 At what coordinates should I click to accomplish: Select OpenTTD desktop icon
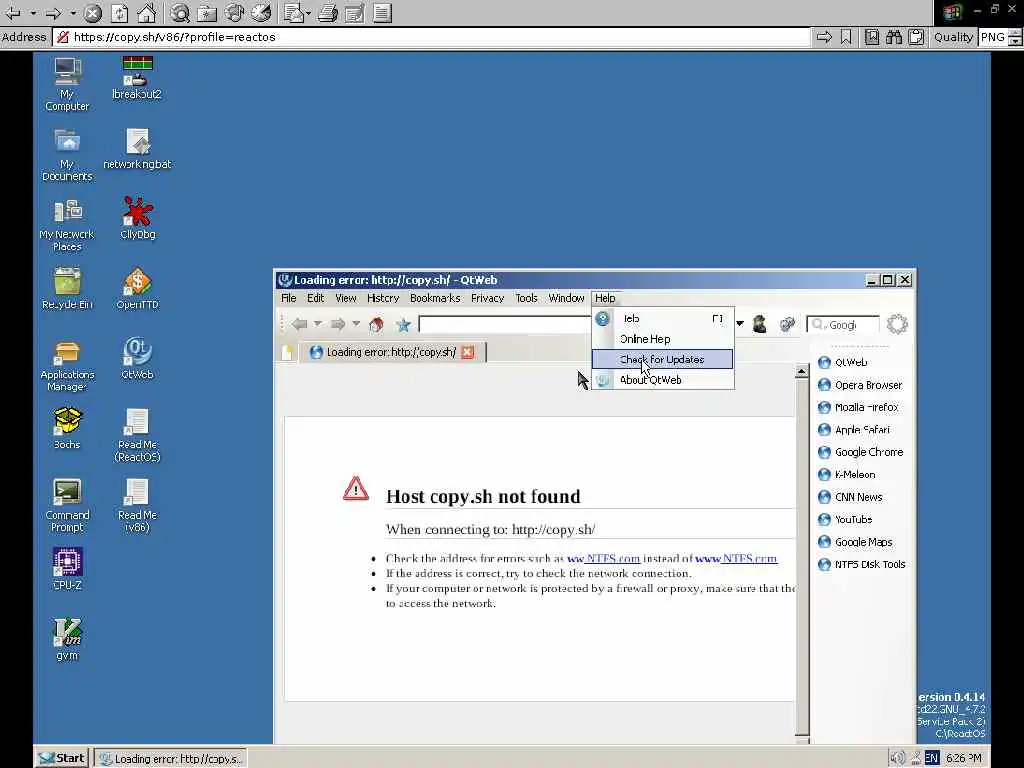point(137,288)
